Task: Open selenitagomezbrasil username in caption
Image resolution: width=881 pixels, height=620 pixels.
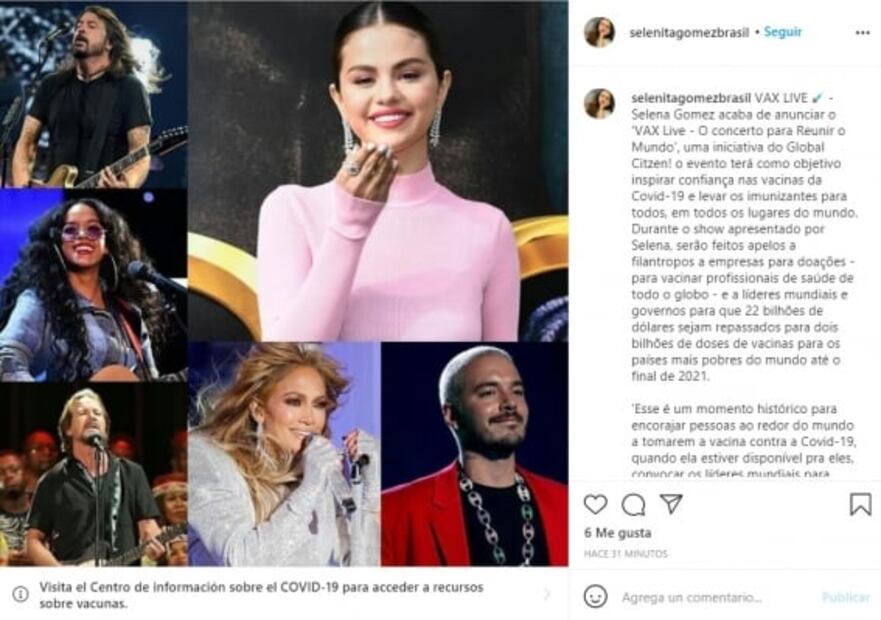Action: click(x=691, y=98)
